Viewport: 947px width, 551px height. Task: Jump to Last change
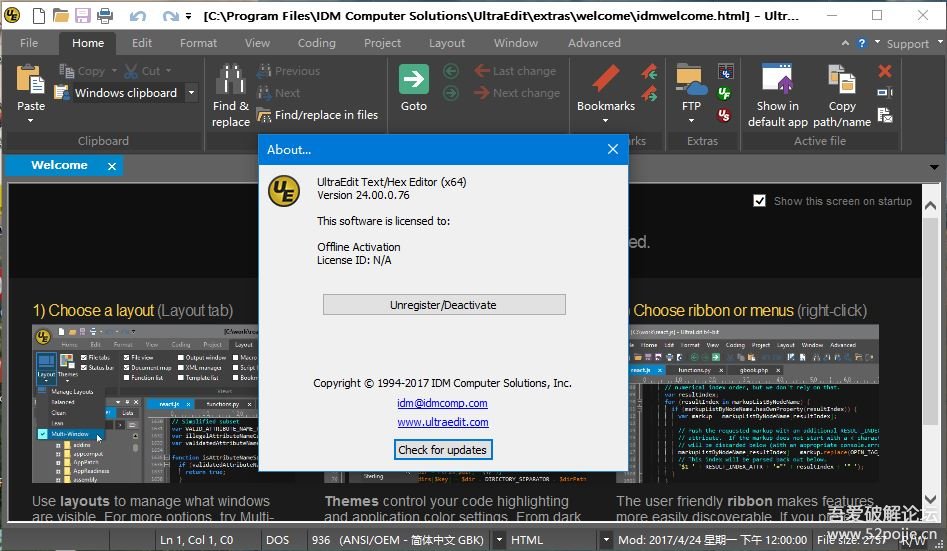coord(515,71)
